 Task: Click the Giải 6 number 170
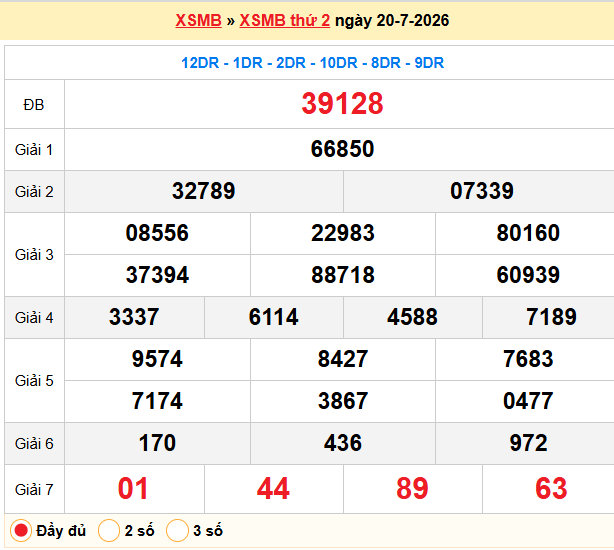[x=157, y=443]
